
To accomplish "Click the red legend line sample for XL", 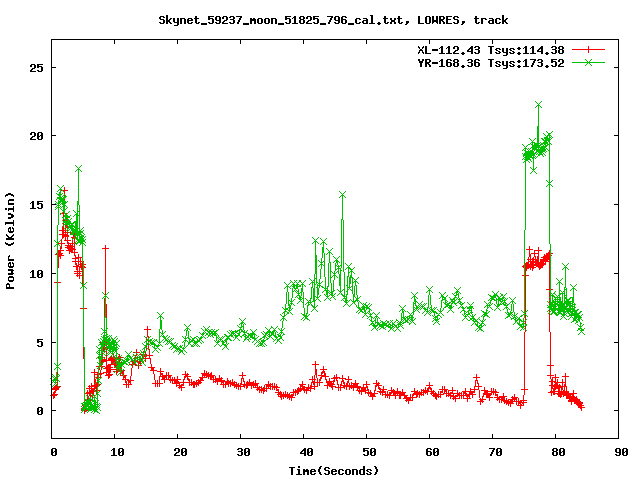I will tap(588, 50).
